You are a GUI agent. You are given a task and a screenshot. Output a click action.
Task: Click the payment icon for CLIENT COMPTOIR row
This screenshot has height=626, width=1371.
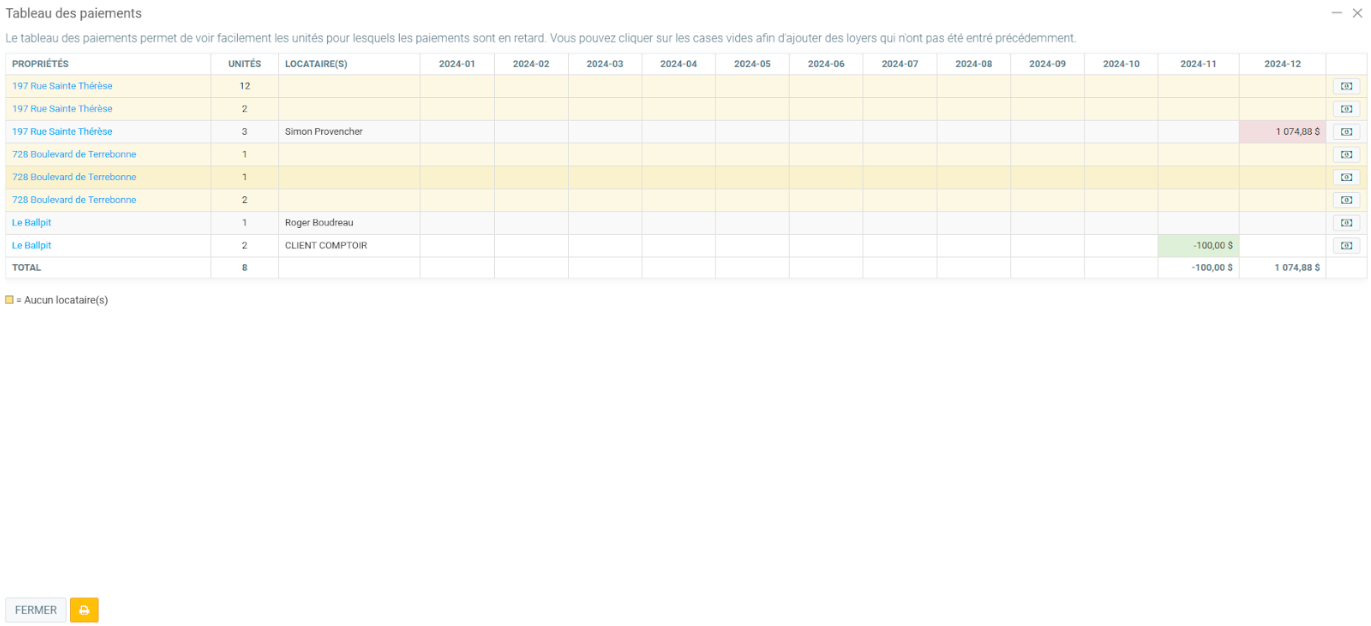1346,246
